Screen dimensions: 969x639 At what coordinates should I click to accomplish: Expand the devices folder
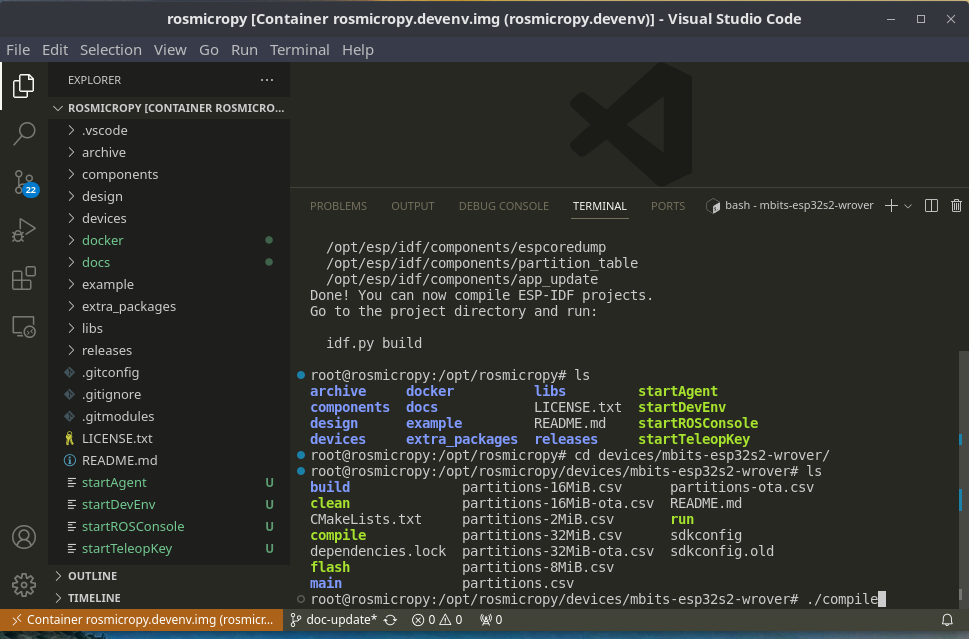169,218
